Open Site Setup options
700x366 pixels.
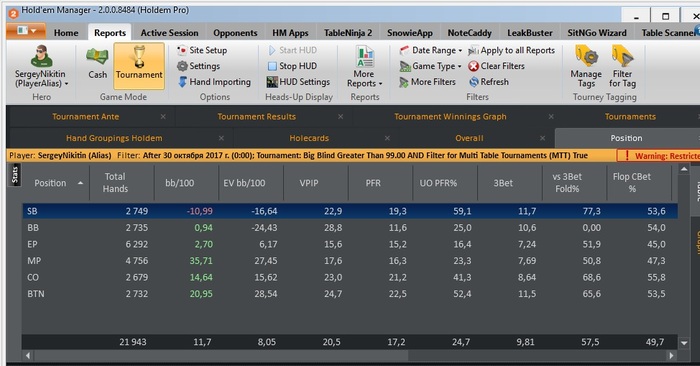click(202, 50)
